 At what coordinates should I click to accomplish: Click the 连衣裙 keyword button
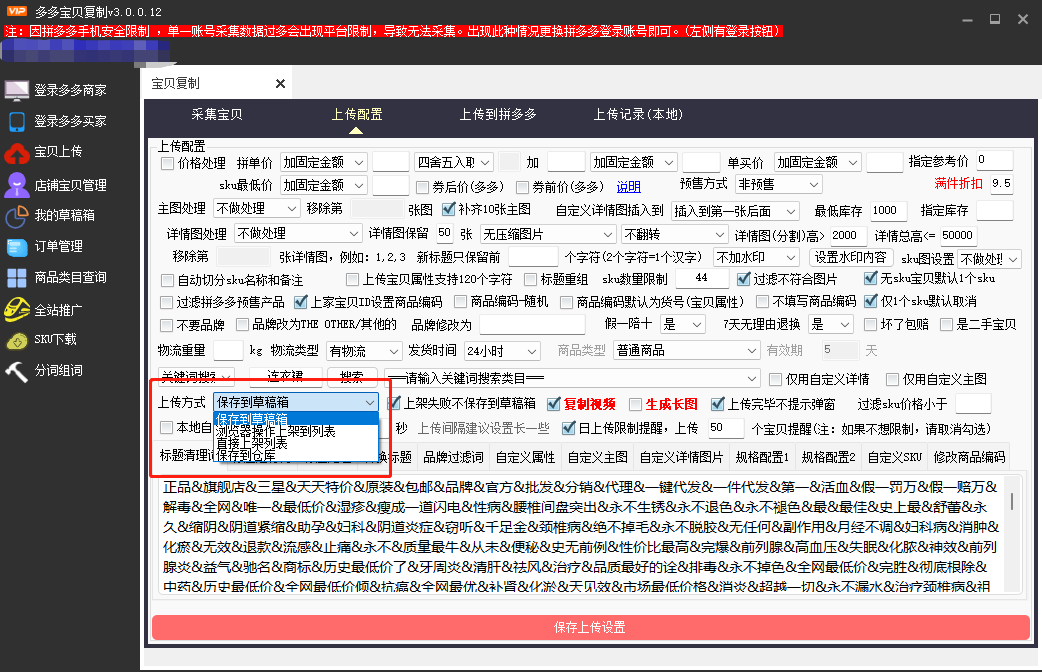pyautogui.click(x=285, y=377)
